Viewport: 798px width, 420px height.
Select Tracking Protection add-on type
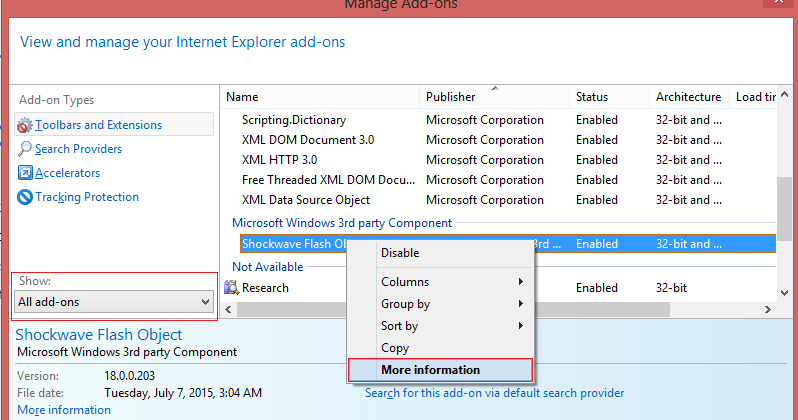(x=87, y=197)
